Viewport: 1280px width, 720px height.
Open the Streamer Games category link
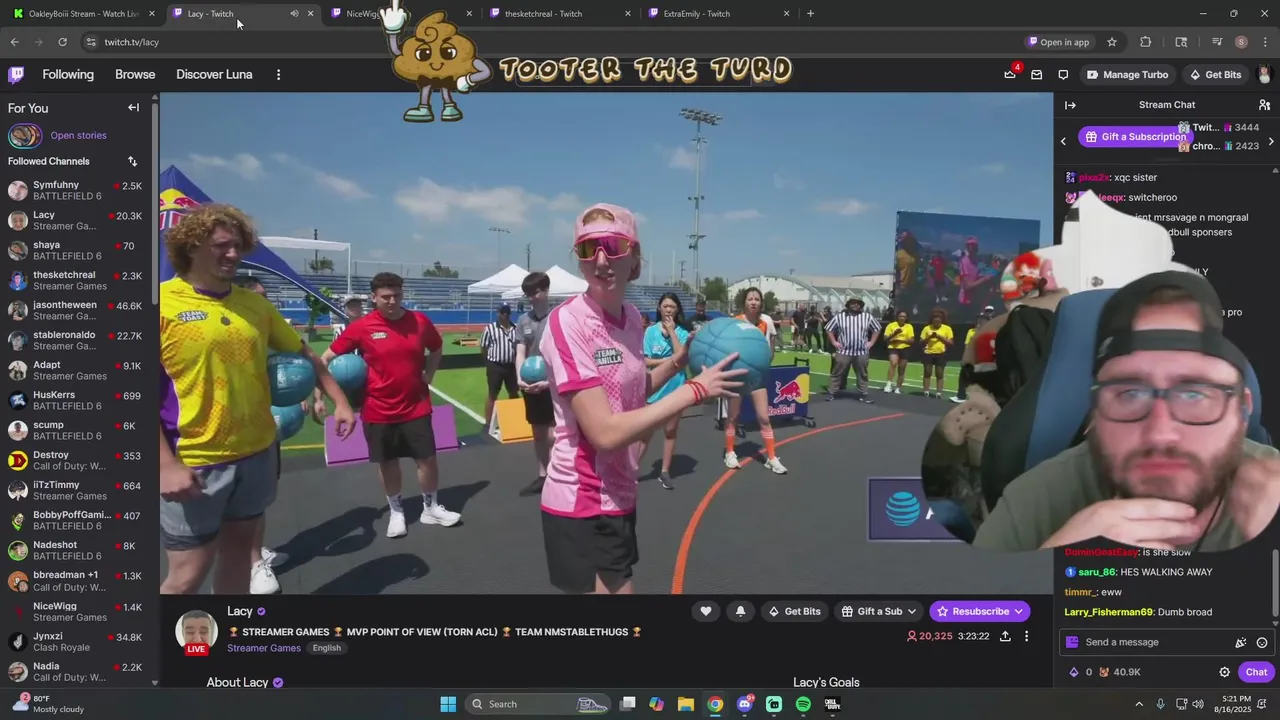coord(264,648)
